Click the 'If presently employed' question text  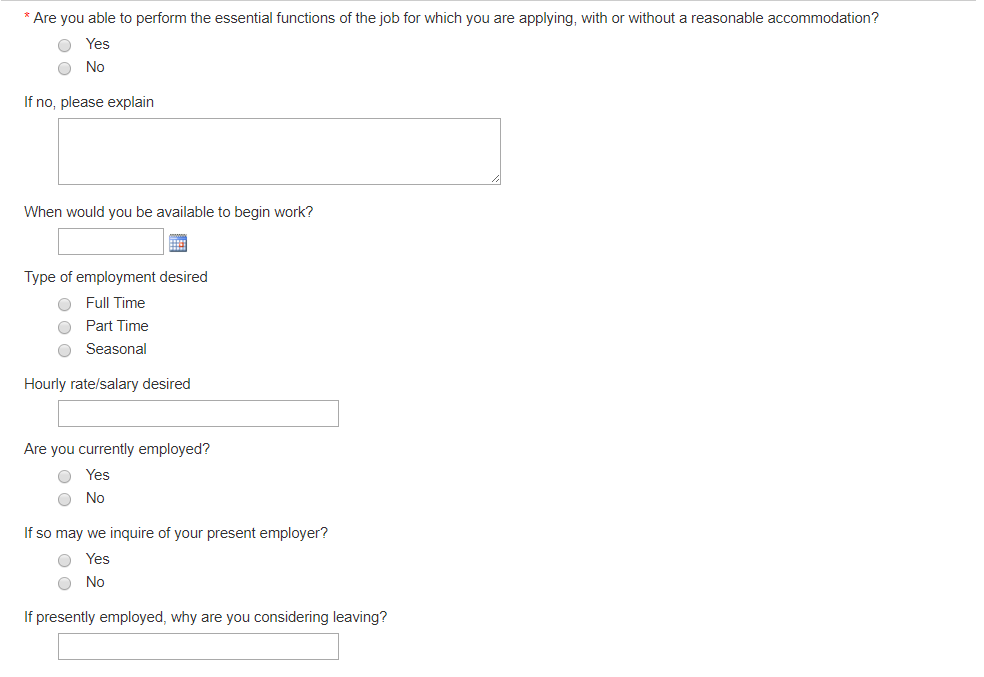point(205,617)
